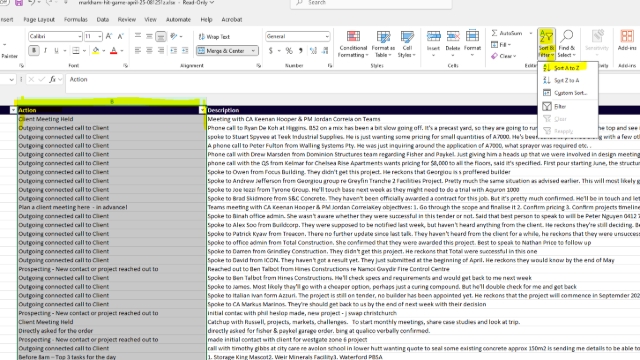Open the font size dropdown
This screenshot has width=640, height=360.
click(100, 36)
